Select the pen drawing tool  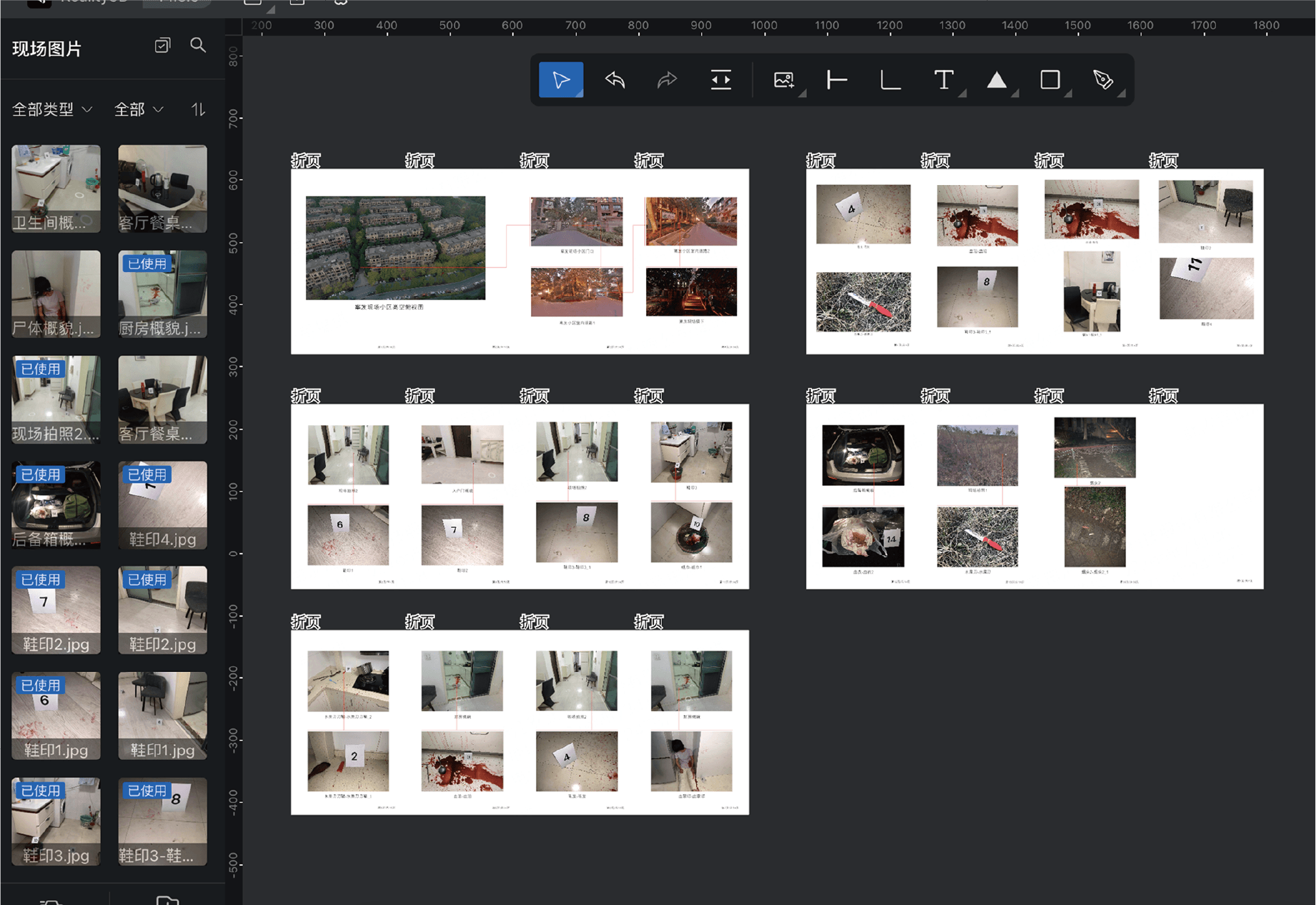point(1103,80)
